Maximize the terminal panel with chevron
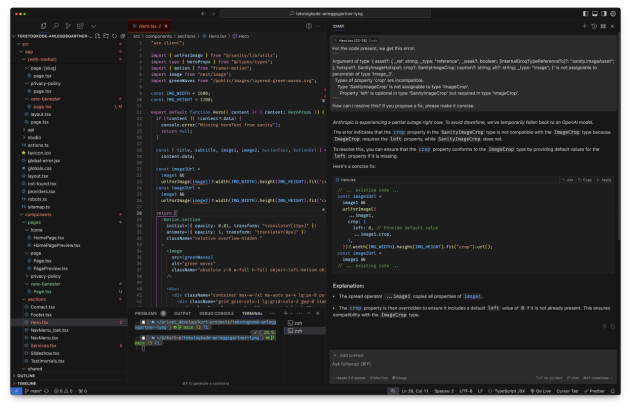 [309, 314]
